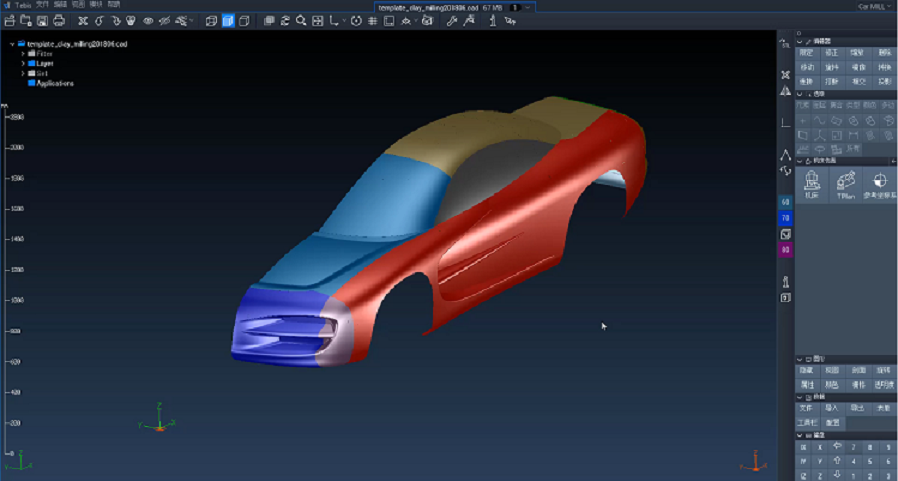Open the 视图 menu in menu bar
This screenshot has width=898, height=481.
pos(78,5)
